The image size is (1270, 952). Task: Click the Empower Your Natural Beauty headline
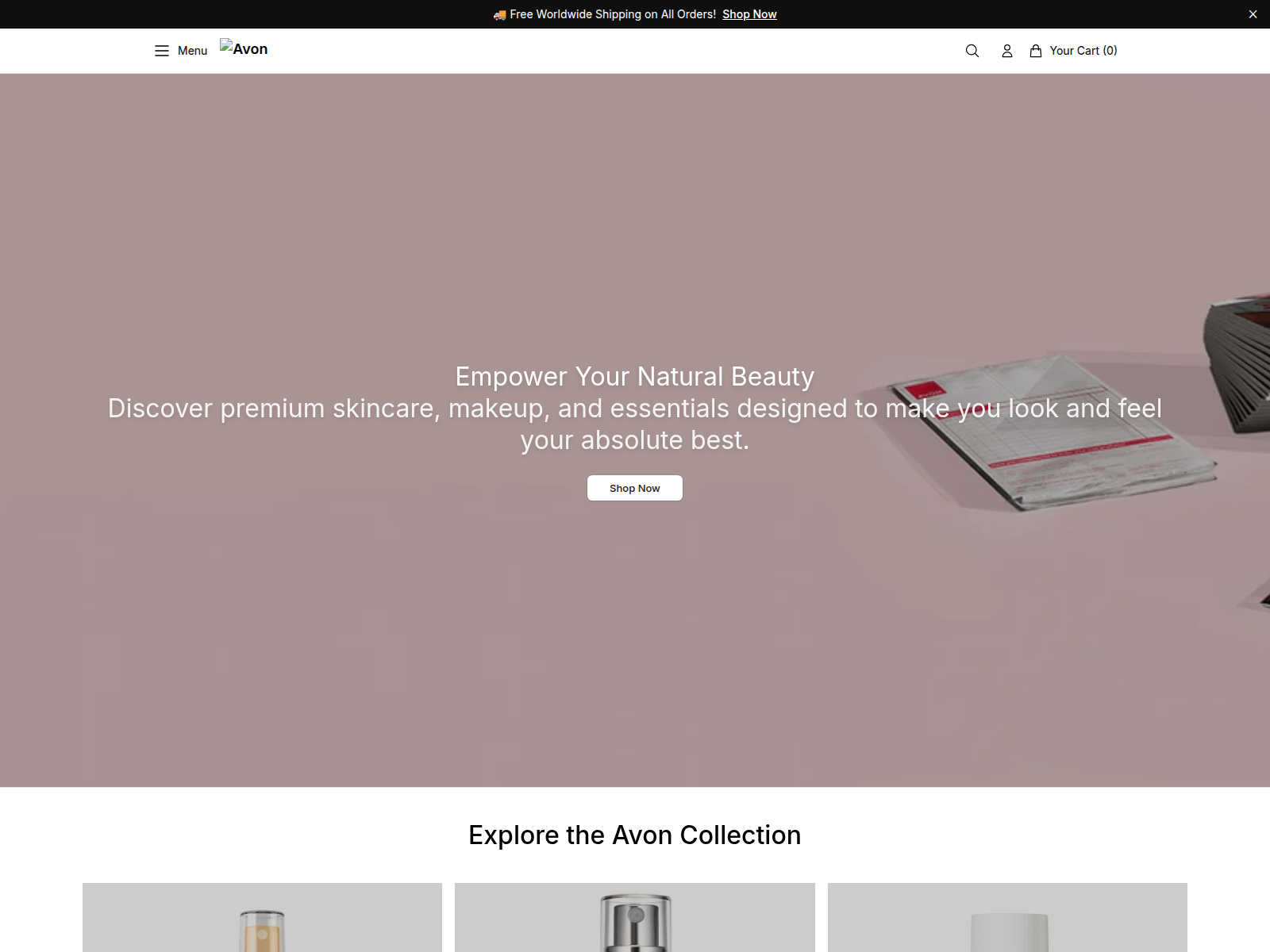[635, 376]
